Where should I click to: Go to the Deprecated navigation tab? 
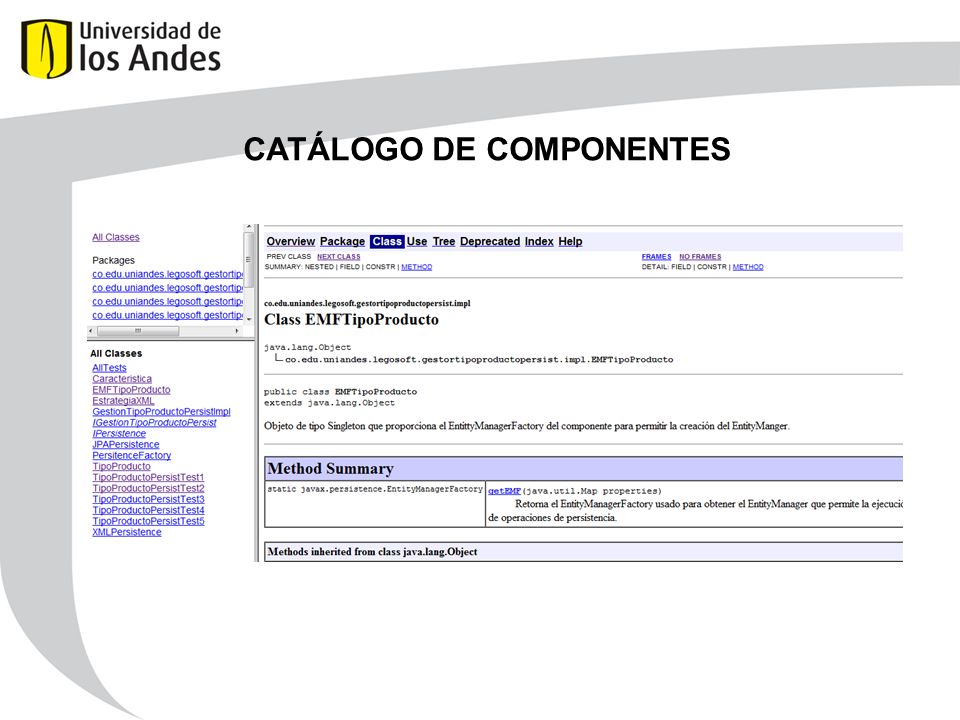coord(490,242)
